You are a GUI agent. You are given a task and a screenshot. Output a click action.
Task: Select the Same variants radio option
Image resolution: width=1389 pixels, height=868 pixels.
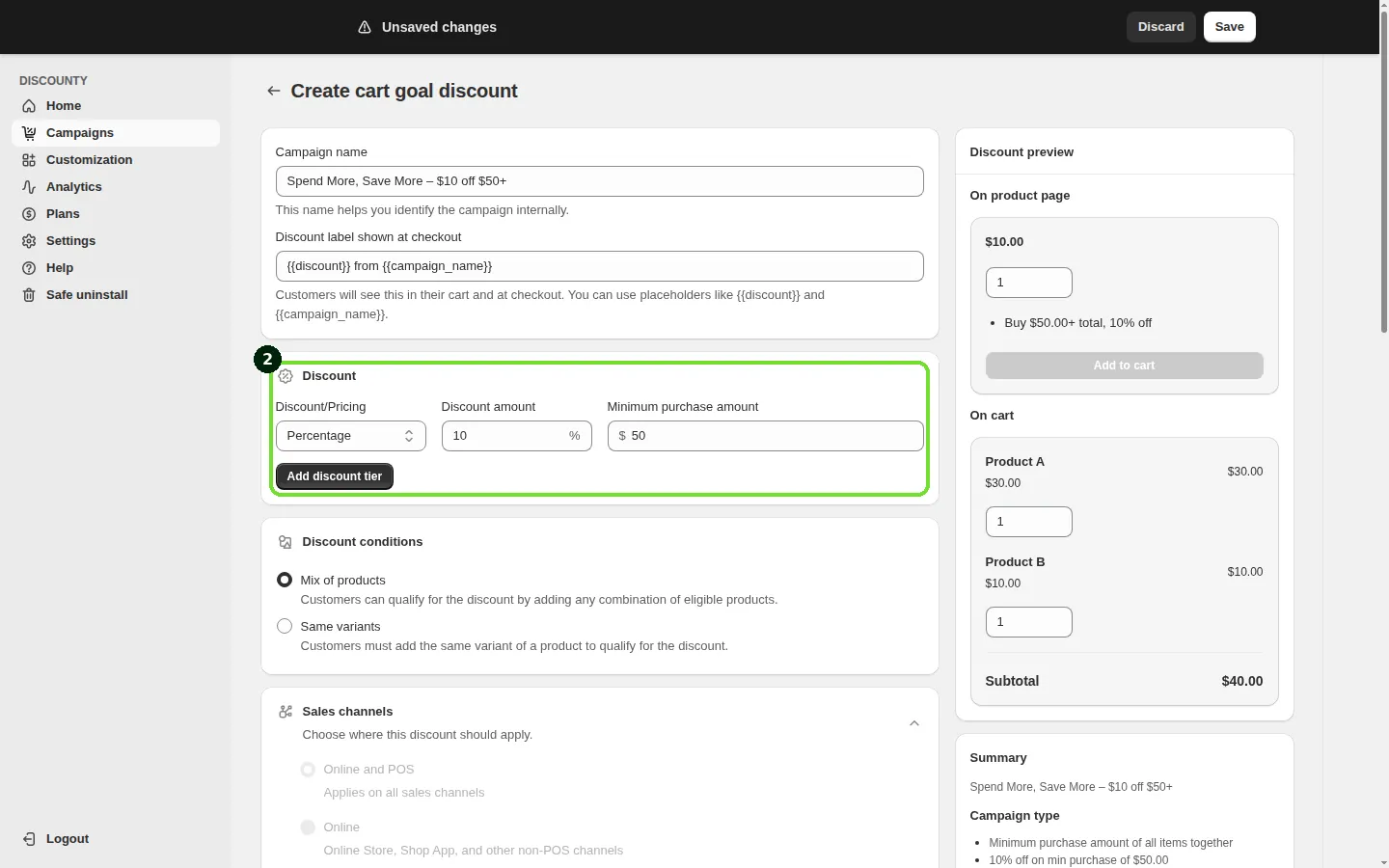click(x=285, y=626)
